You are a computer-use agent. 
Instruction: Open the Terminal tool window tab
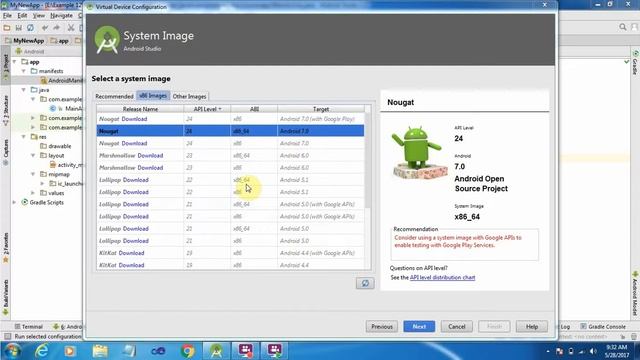pos(29,327)
